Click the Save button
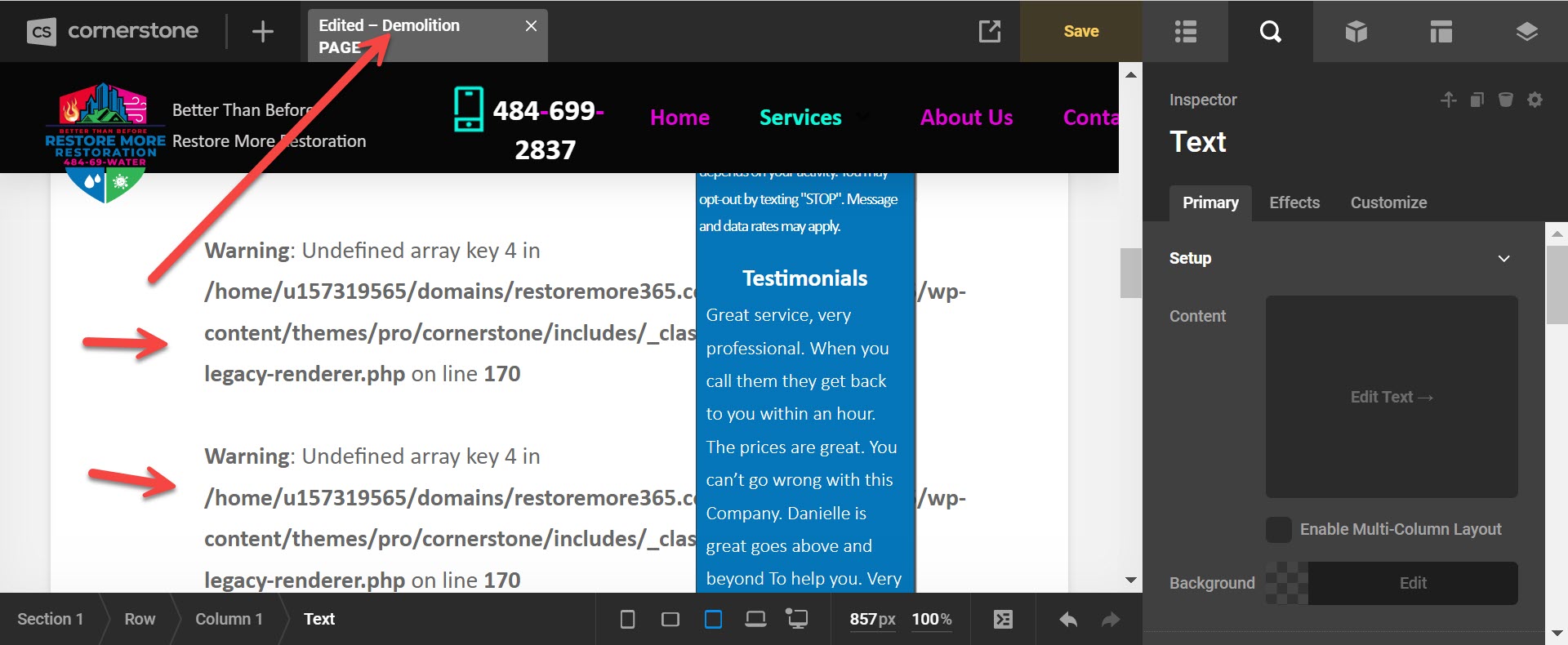The image size is (1568, 645). coord(1080,32)
